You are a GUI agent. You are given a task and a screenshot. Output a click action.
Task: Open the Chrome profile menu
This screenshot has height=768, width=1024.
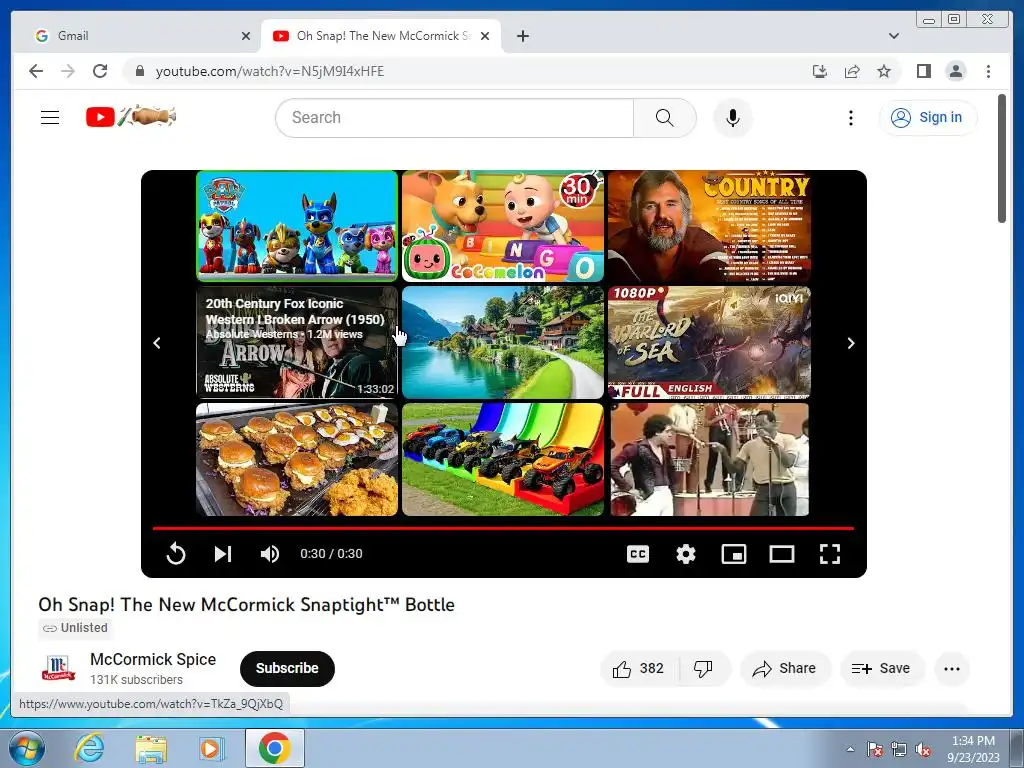(x=955, y=71)
